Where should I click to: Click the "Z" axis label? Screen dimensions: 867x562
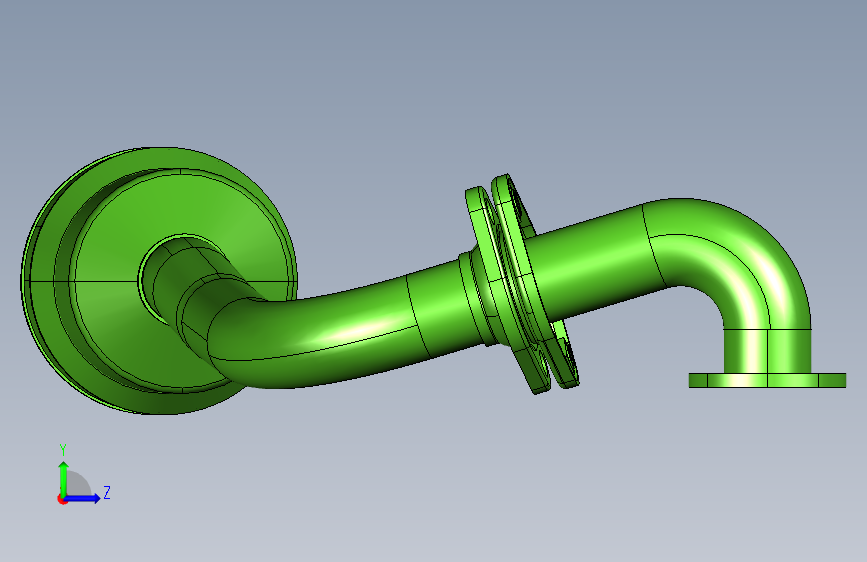[x=107, y=492]
